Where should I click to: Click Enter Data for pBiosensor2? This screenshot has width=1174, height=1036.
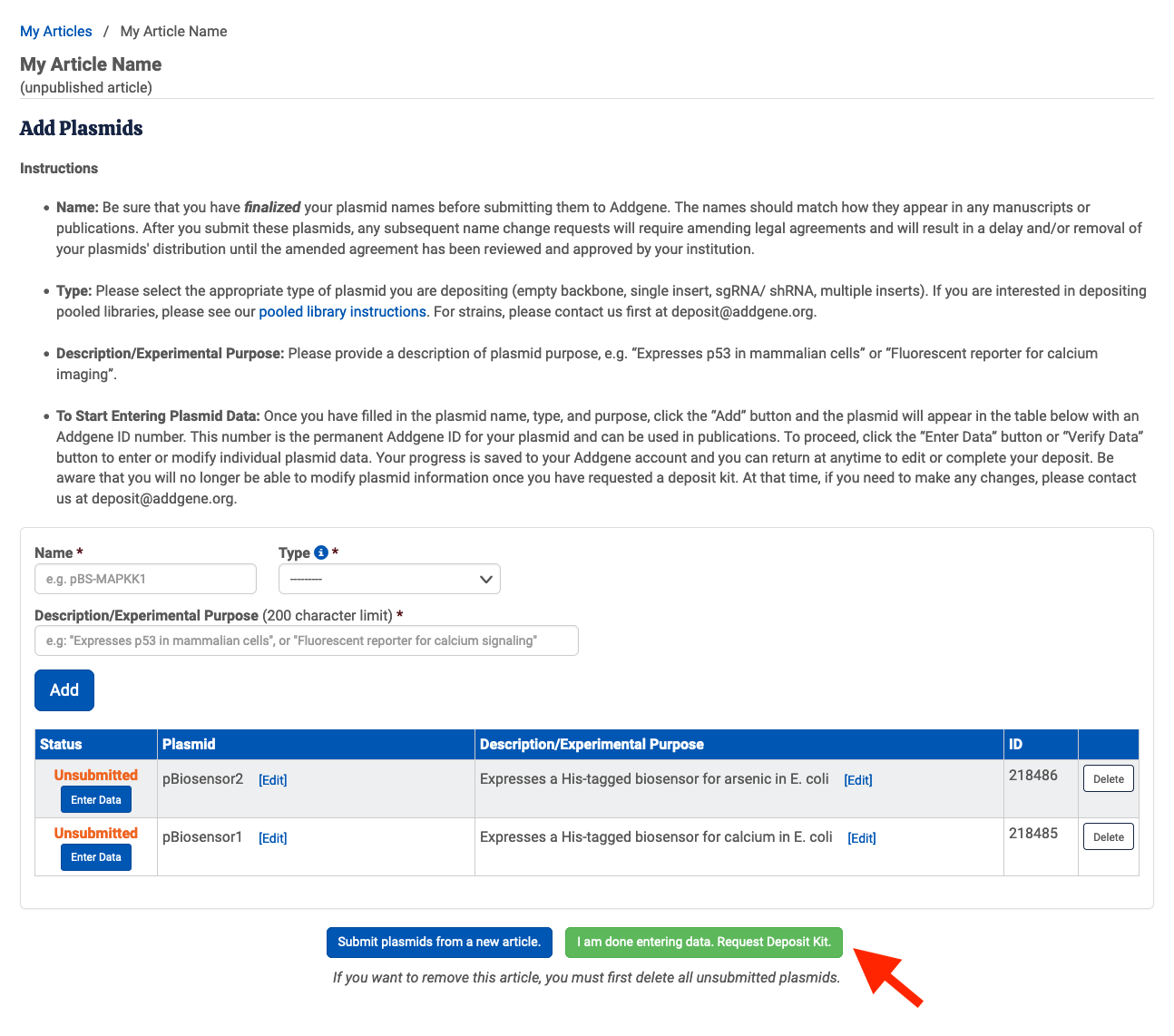pyautogui.click(x=95, y=799)
